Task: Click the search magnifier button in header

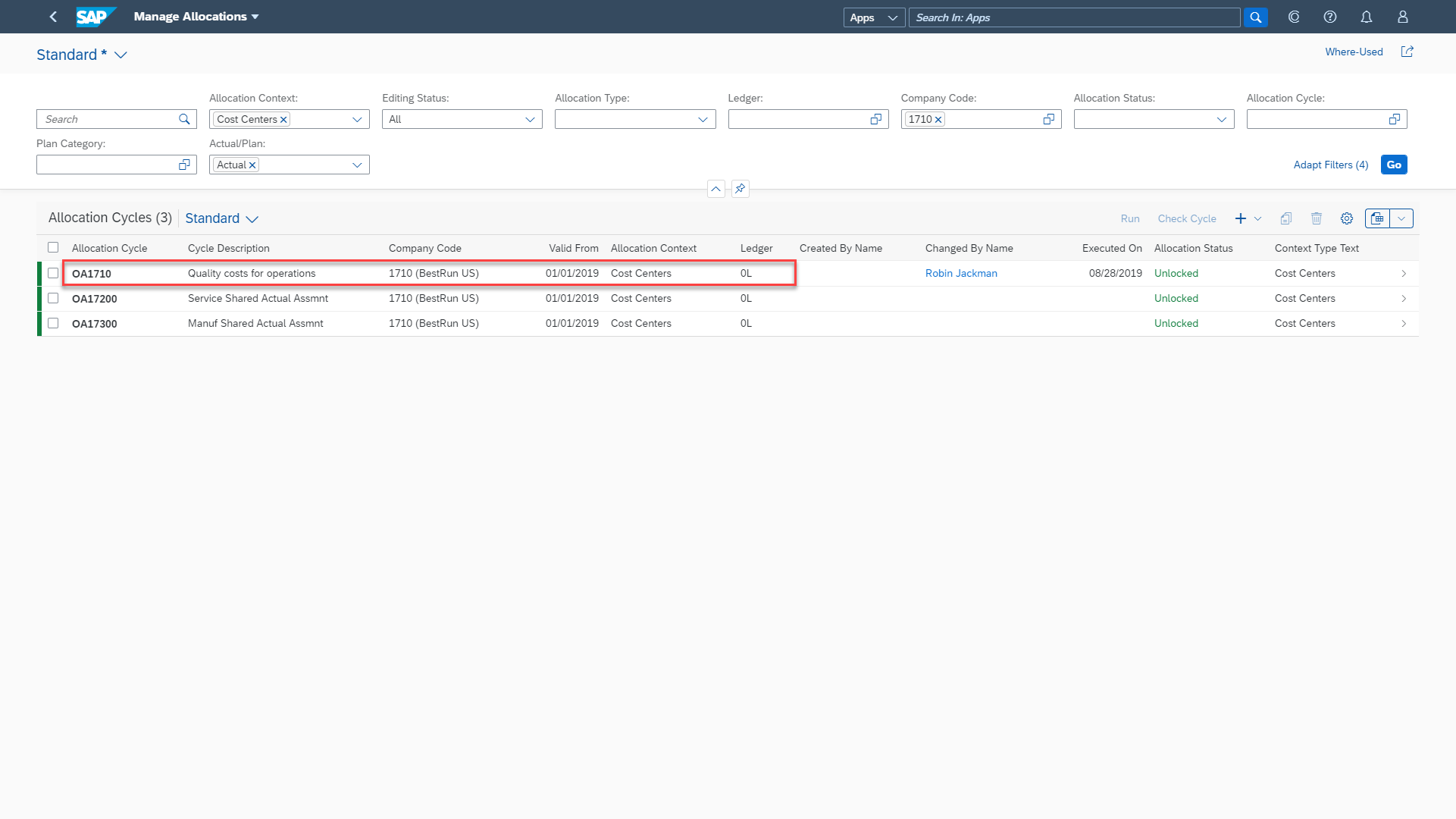Action: pos(1255,17)
